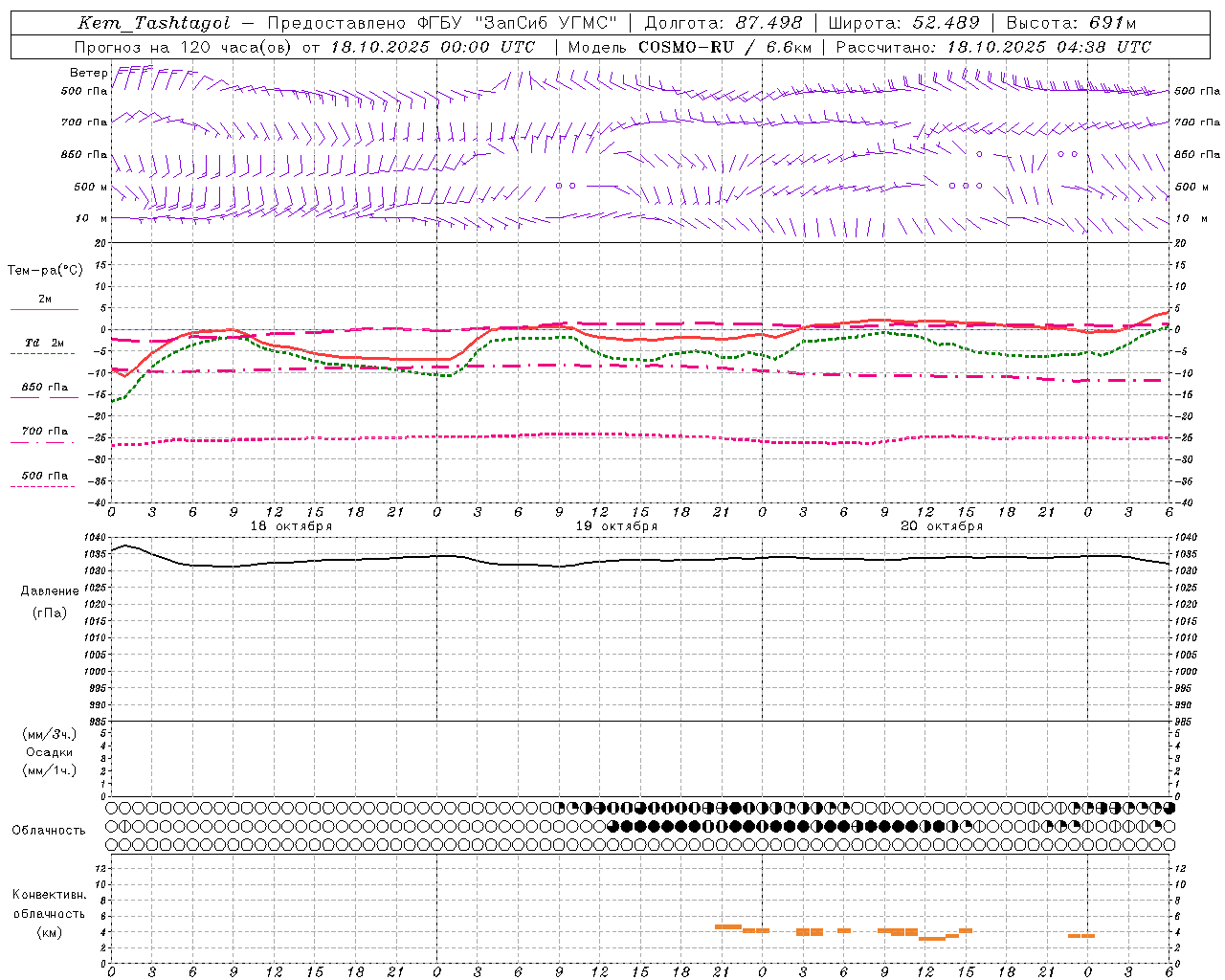Click the Долгота: 87.498 value
Screen dimensions: 1225x980
(723, 23)
